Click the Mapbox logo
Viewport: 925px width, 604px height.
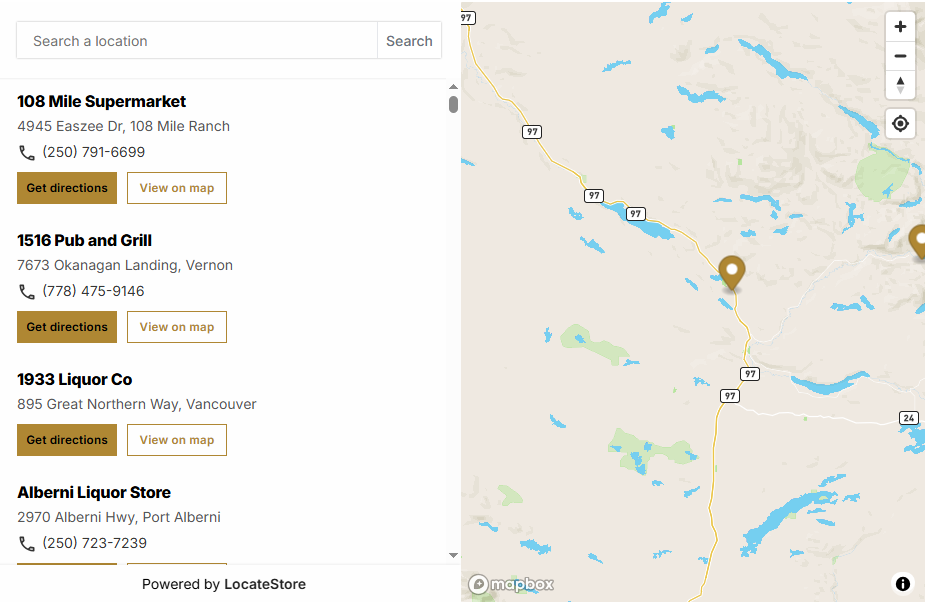(x=511, y=584)
